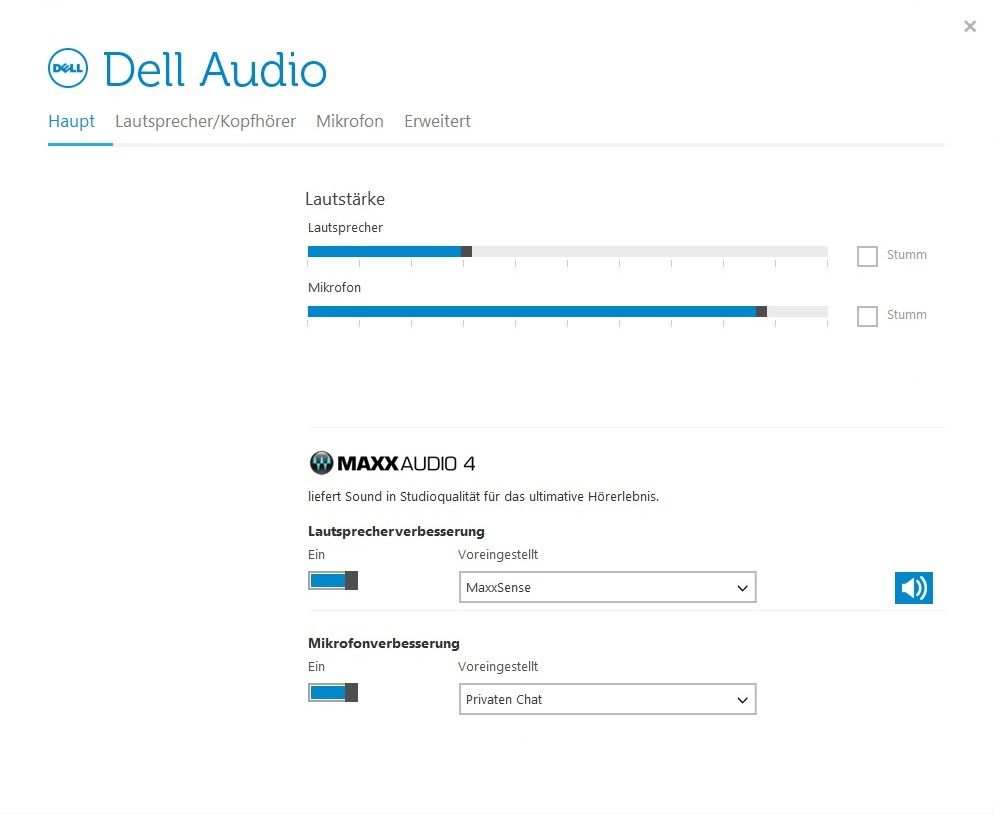The height and width of the screenshot is (818, 994).
Task: Open the Privaten Chat preset dropdown
Action: (607, 699)
